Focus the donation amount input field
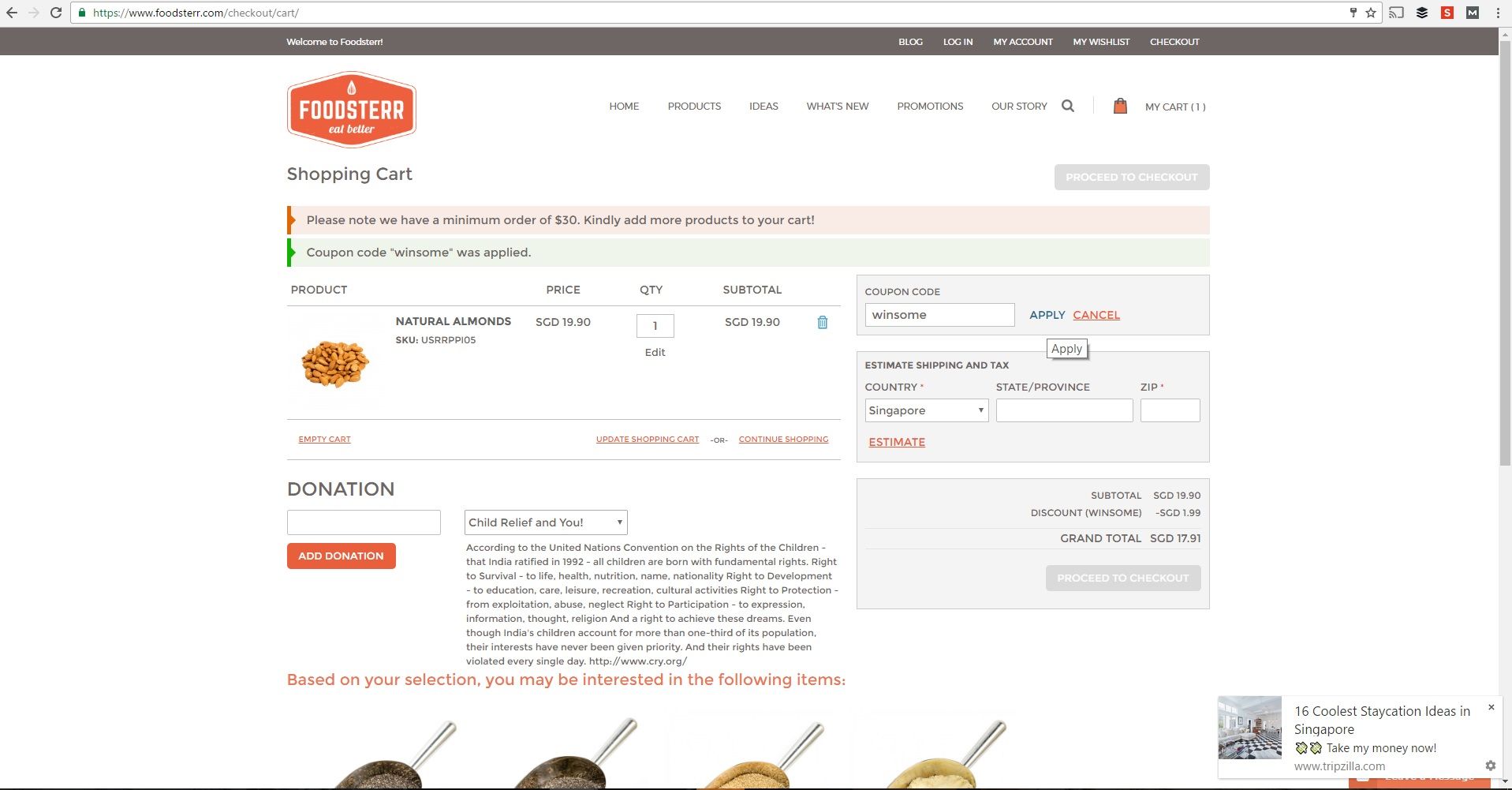The image size is (1512, 790). [364, 522]
